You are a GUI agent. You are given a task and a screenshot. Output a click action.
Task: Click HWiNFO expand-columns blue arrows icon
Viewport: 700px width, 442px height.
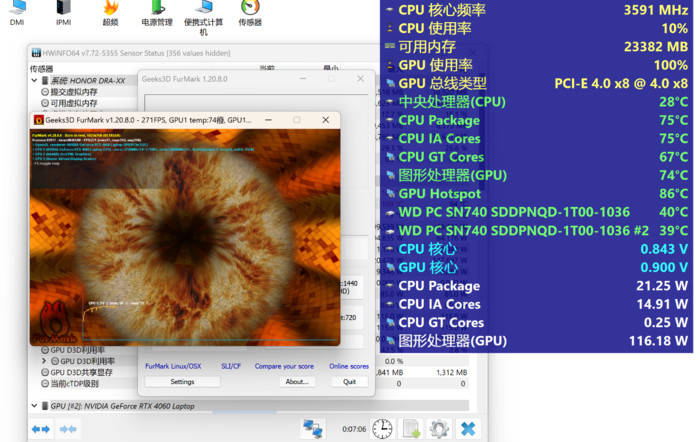(x=41, y=429)
